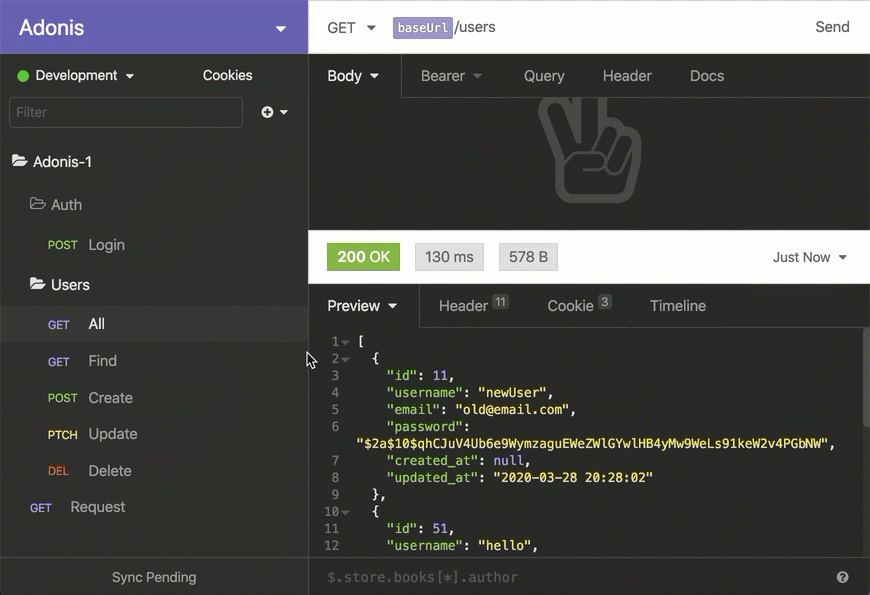Open the Preview mode dropdown
Viewport: 870px width, 595px height.
[362, 306]
